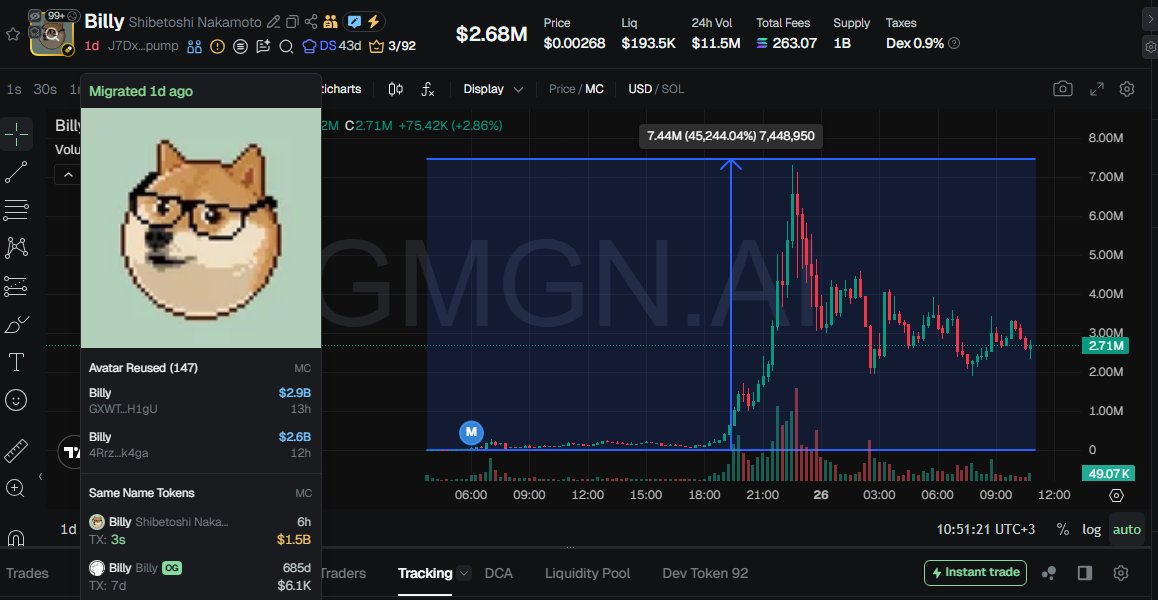Open the bubble map icon near Instant trade
Image resolution: width=1158 pixels, height=600 pixels.
pos(1049,573)
